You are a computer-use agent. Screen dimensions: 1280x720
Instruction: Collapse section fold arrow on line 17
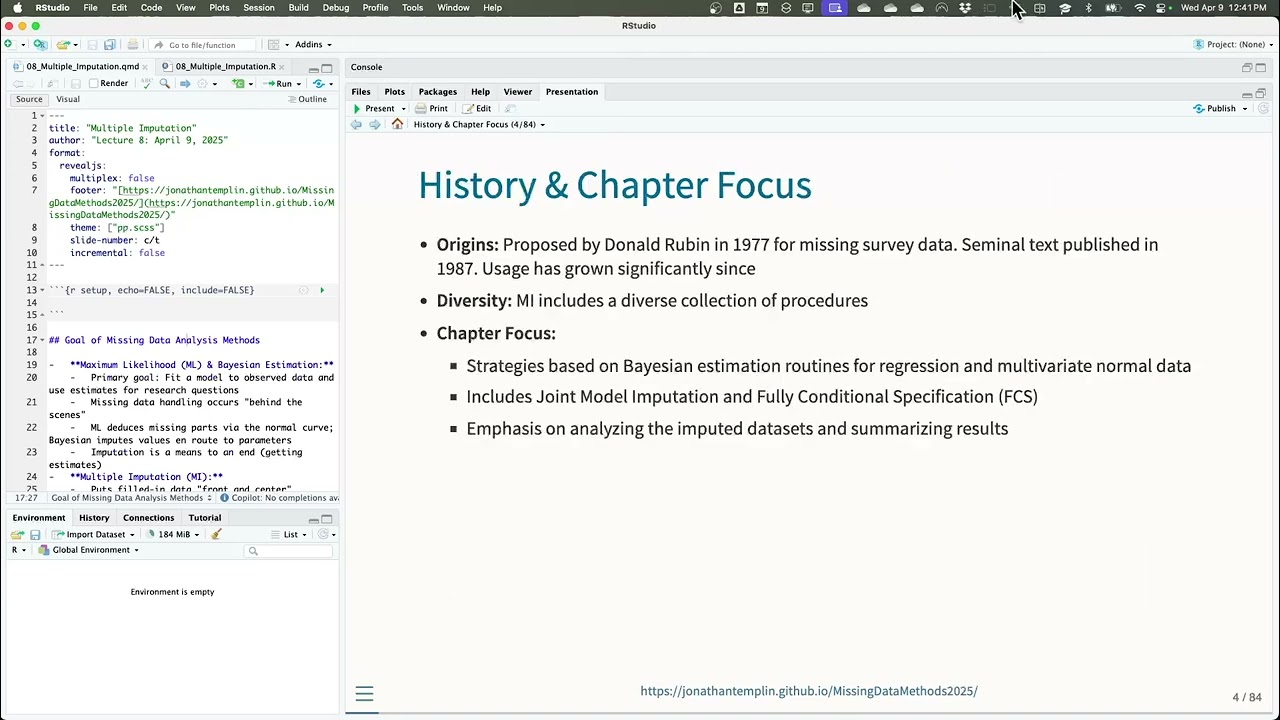[43, 341]
